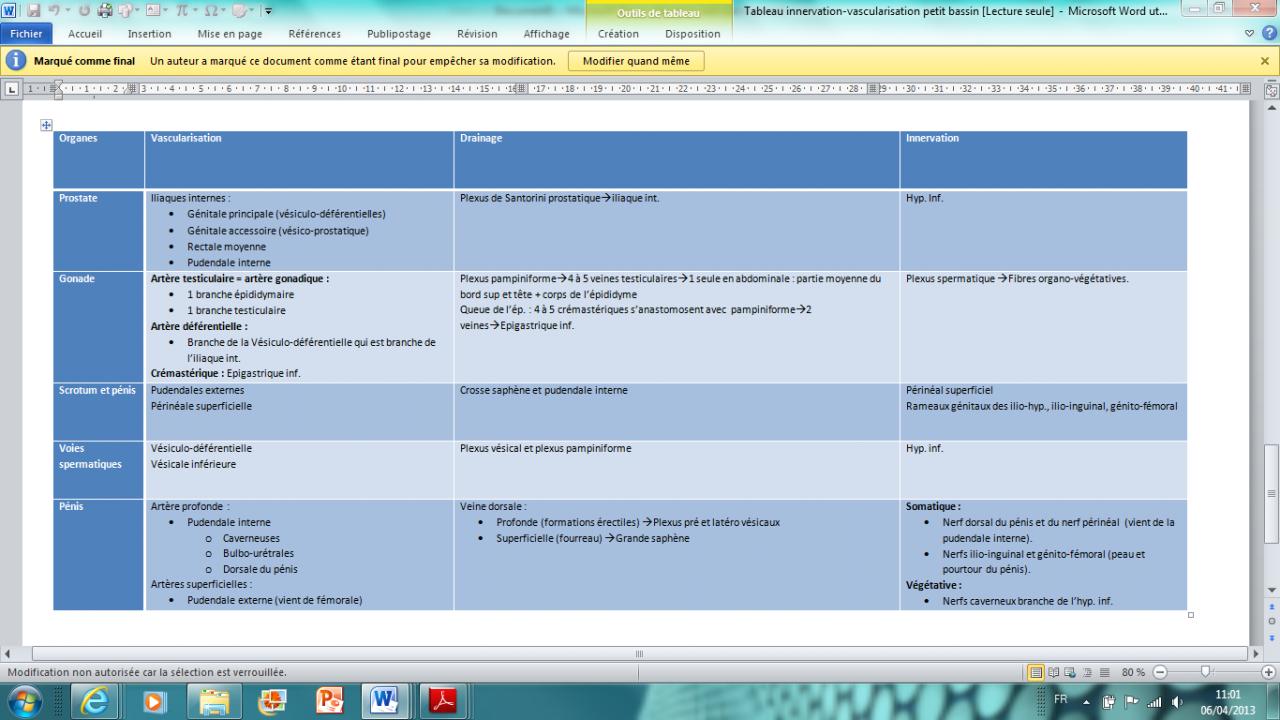
Task: Click the taskbar clock showing 11:01
Action: point(1226,701)
